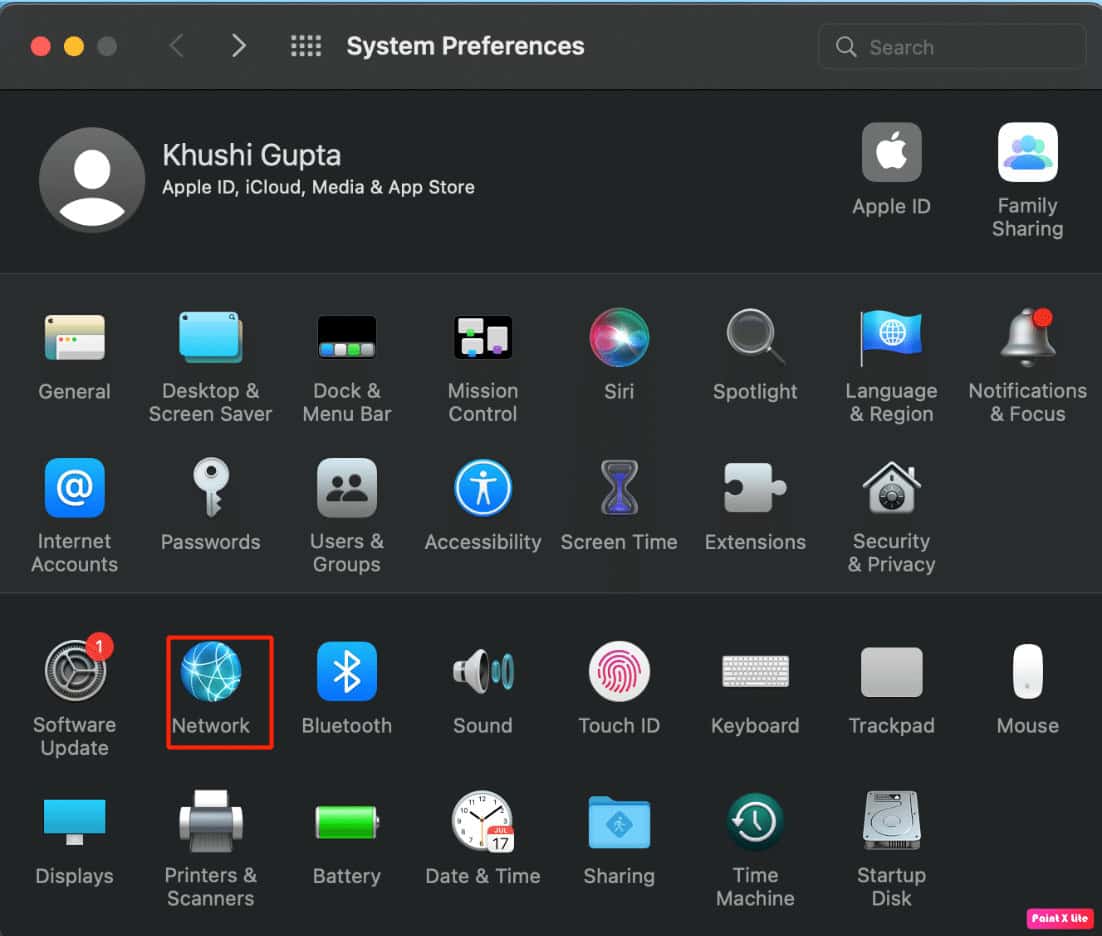The width and height of the screenshot is (1102, 936).
Task: Click inside the Search field
Action: 950,46
